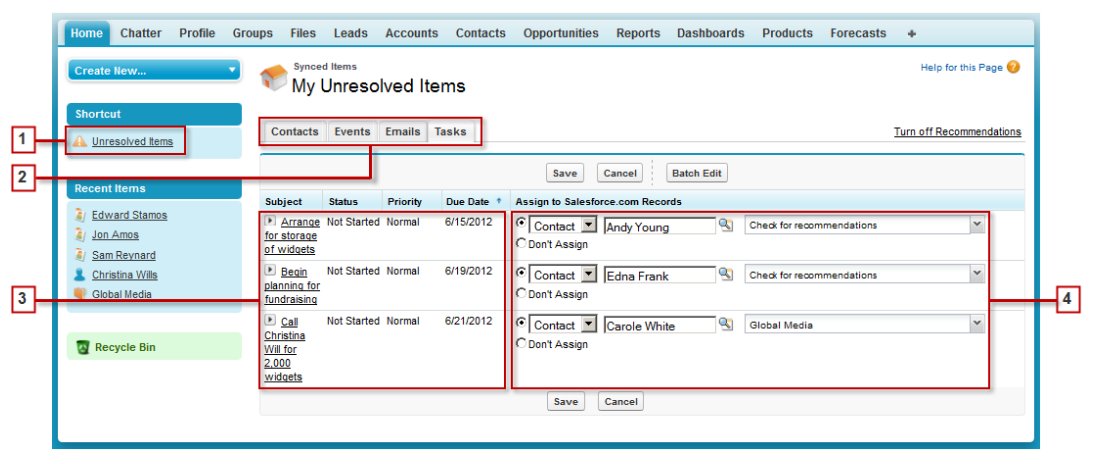Open the Unresolved Items shortcut link
The height and width of the screenshot is (464, 1102).
click(132, 141)
